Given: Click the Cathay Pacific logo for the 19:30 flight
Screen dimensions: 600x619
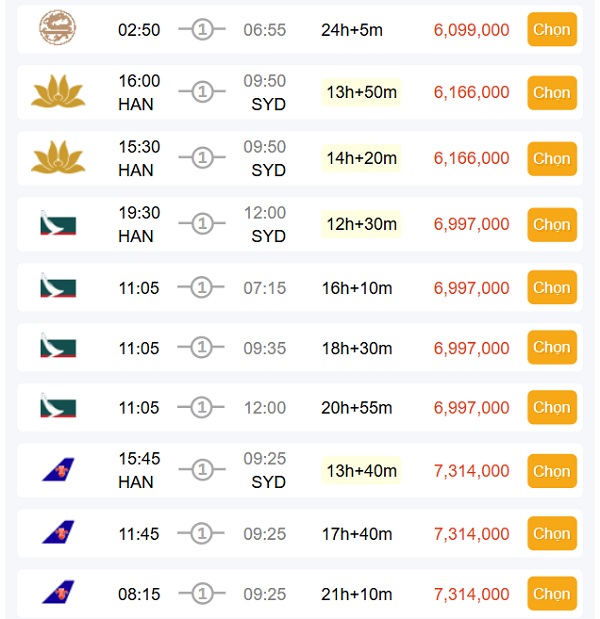Looking at the screenshot, I should (x=58, y=224).
